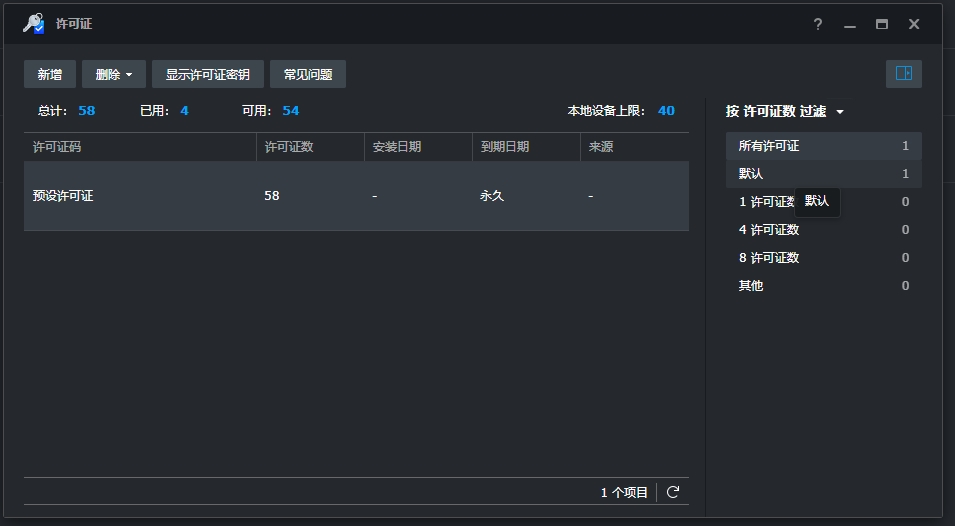Filter by 8 许可证数

(x=768, y=258)
